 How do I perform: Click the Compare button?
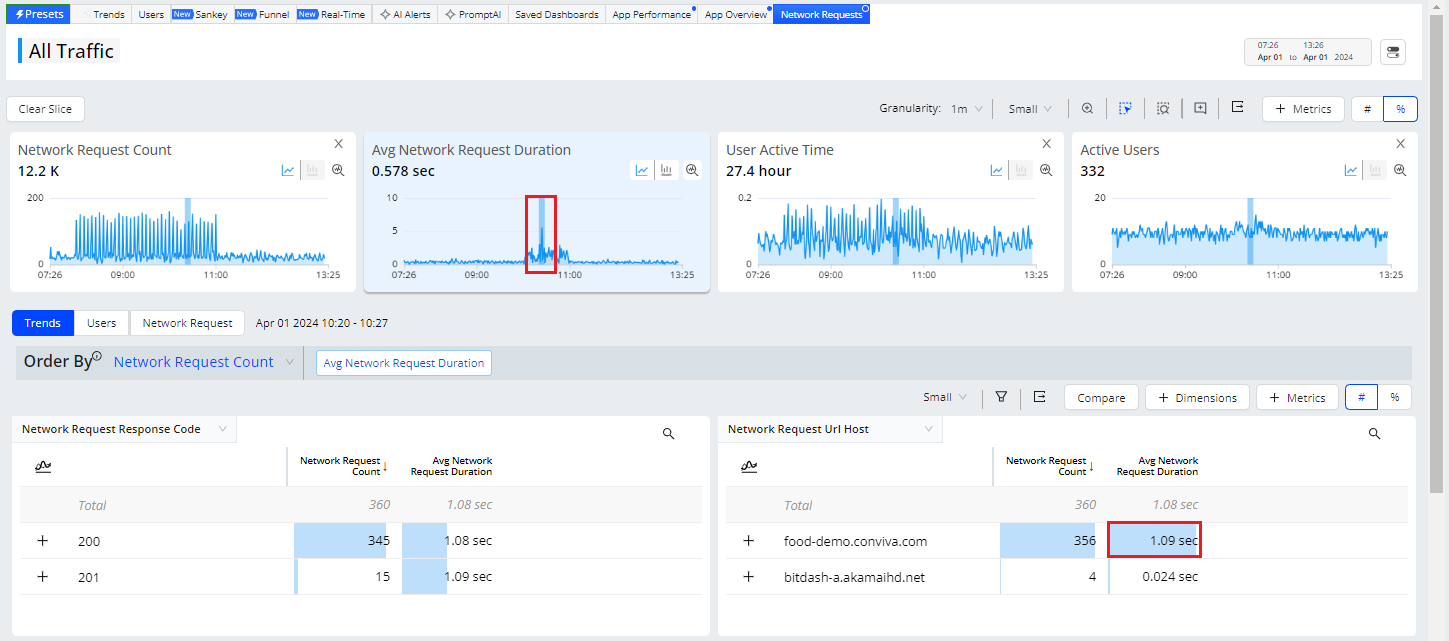1101,397
